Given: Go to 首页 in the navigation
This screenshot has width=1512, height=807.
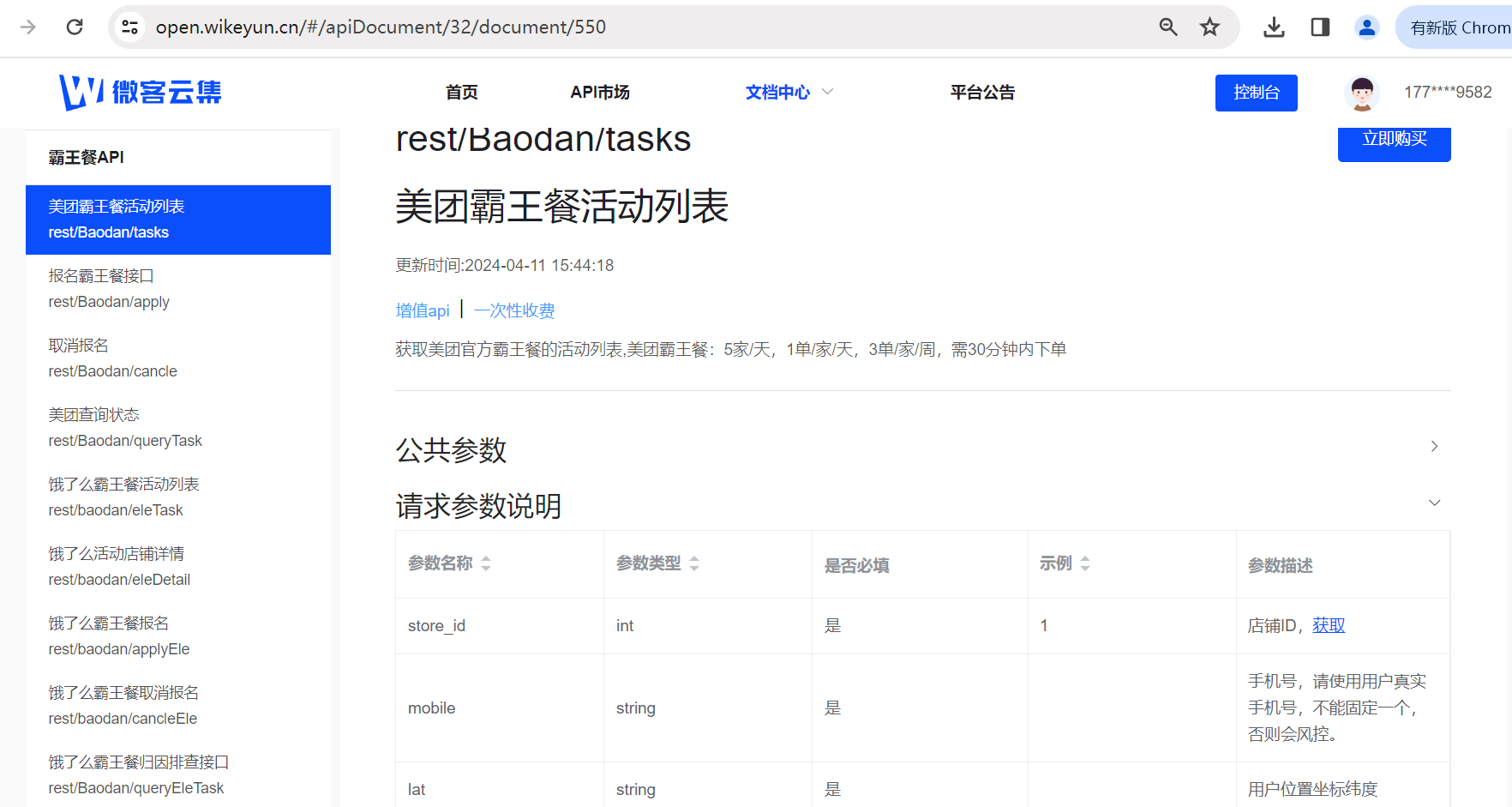Looking at the screenshot, I should pos(461,92).
